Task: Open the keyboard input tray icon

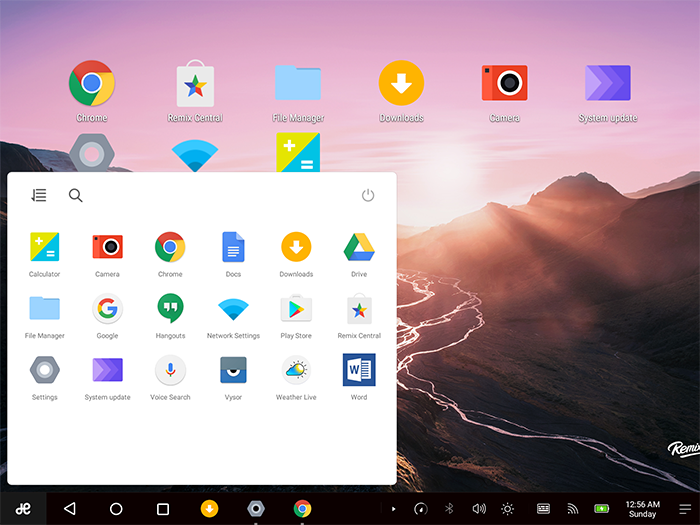Action: 543,508
